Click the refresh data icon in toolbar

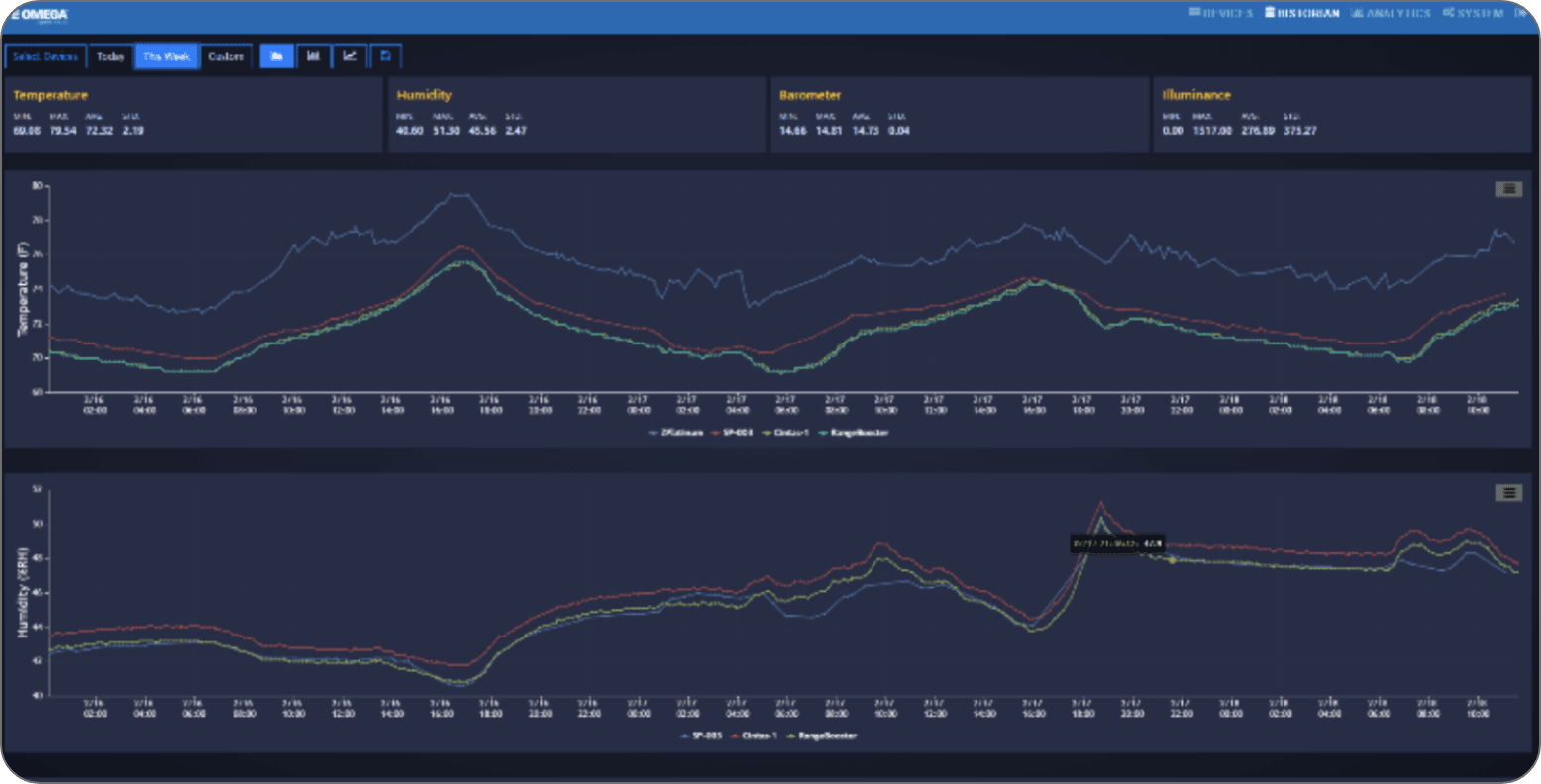386,56
